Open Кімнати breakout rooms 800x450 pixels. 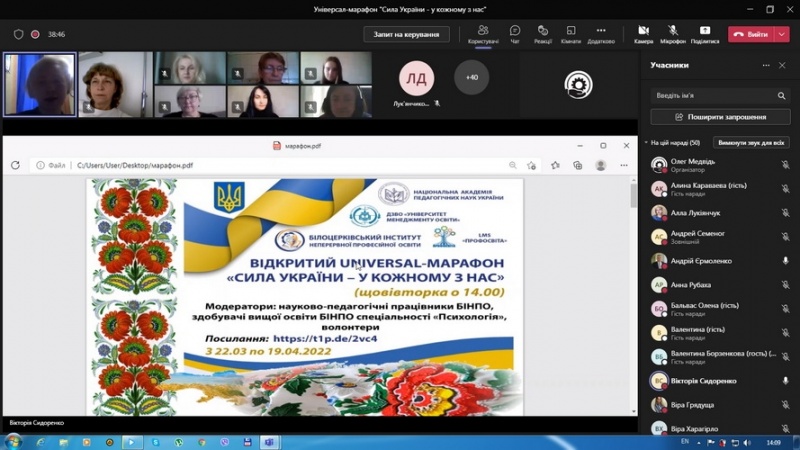point(571,34)
